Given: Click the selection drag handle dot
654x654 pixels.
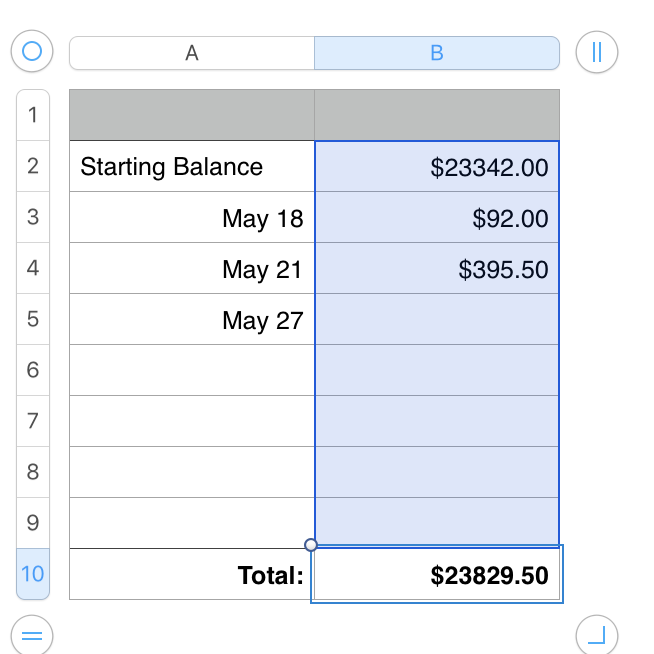Looking at the screenshot, I should tap(311, 545).
